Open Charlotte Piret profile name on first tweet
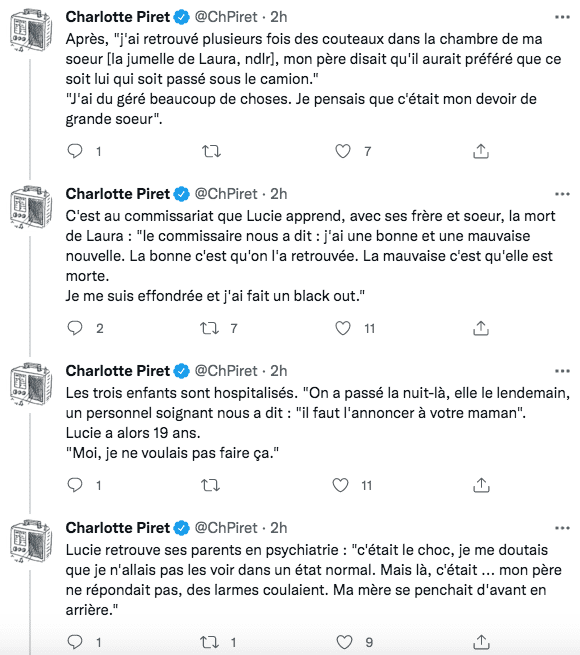 click(118, 17)
